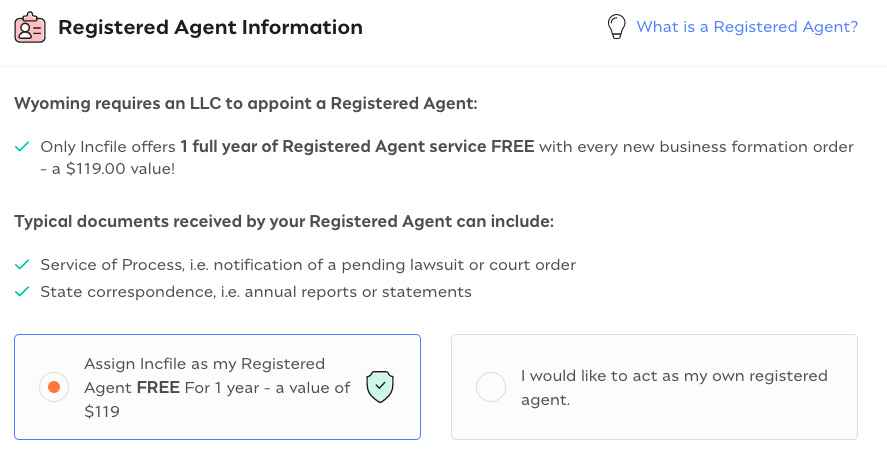887x475 pixels.
Task: Click the green shield checkmark icon
Action: click(380, 386)
